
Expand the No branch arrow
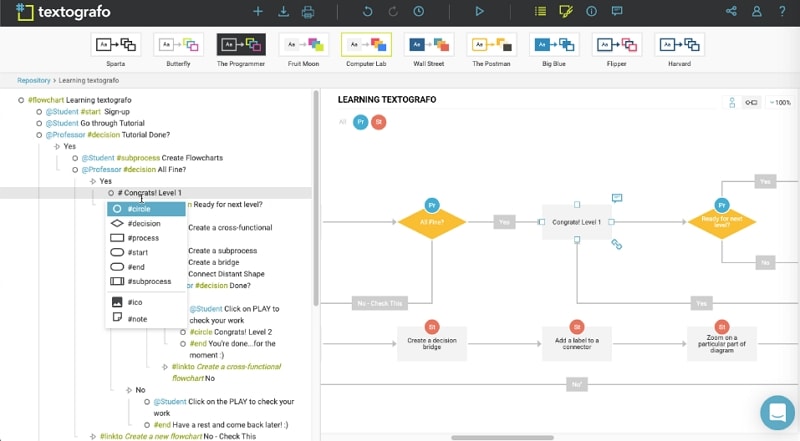(129, 390)
